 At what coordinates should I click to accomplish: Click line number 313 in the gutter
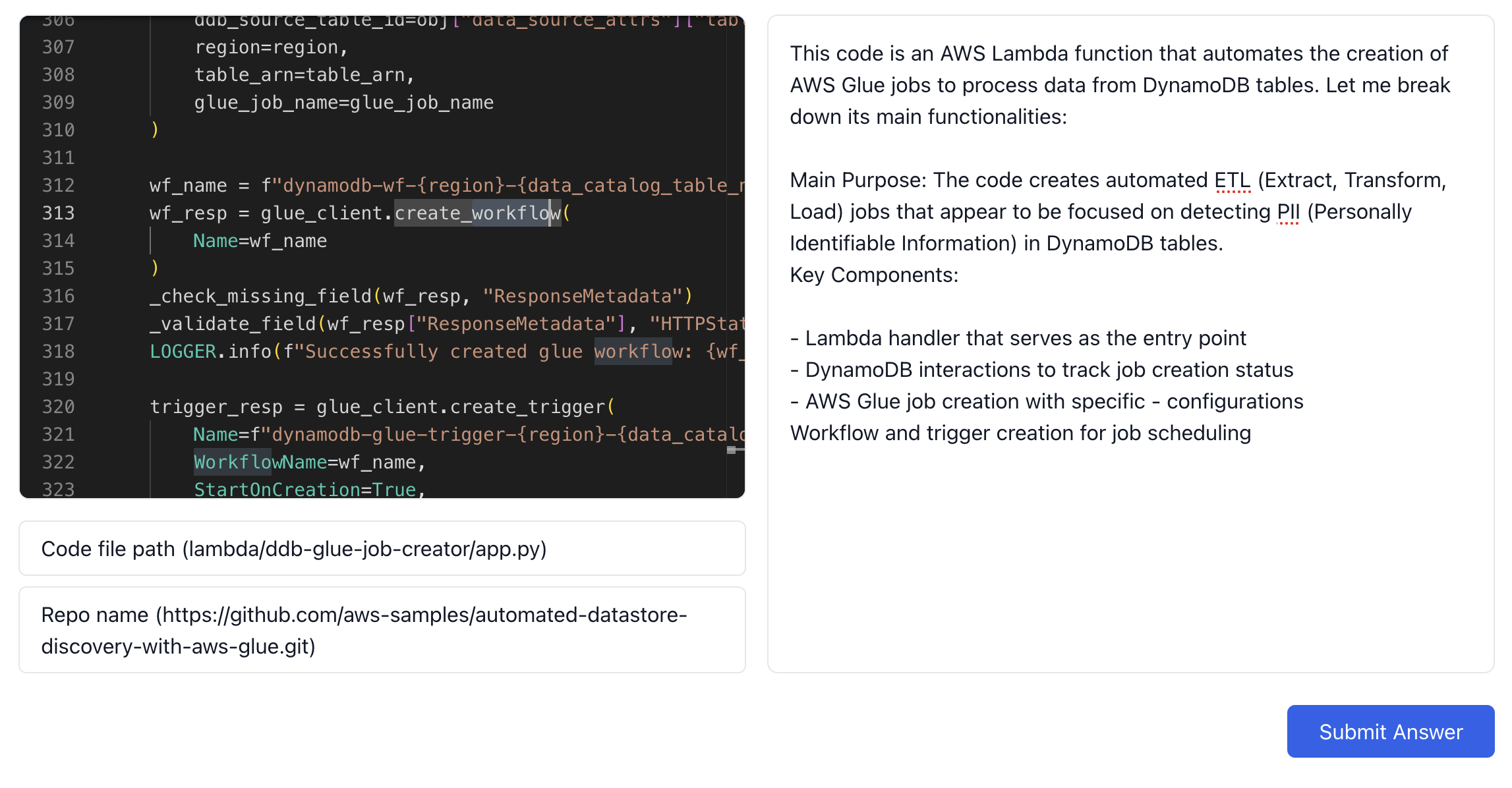pos(59,213)
